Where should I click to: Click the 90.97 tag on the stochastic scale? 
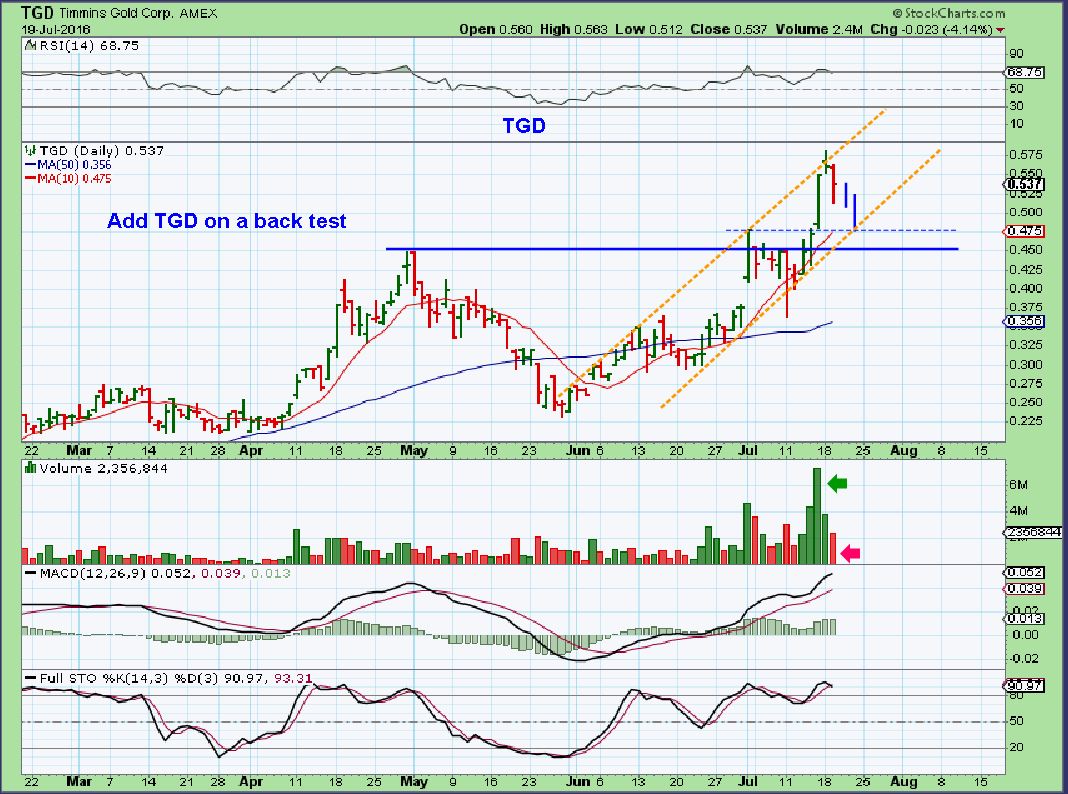coord(1024,685)
